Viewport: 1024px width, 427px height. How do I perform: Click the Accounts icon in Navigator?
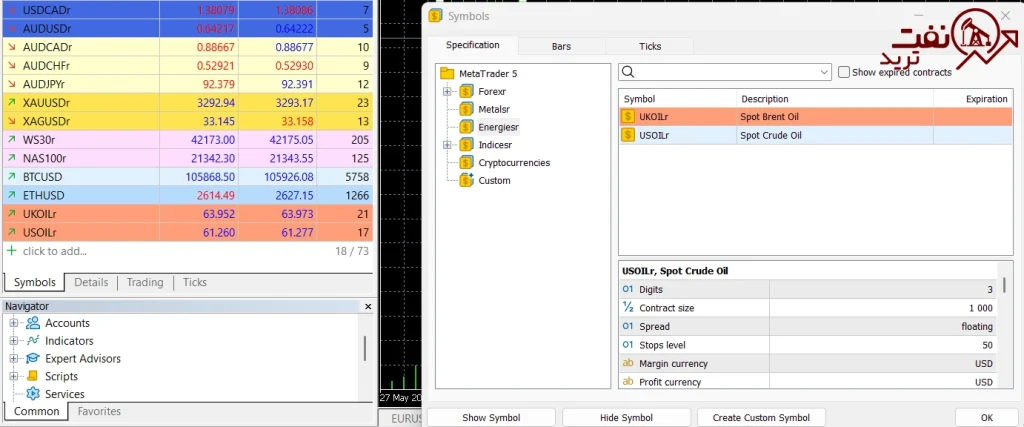tap(33, 323)
